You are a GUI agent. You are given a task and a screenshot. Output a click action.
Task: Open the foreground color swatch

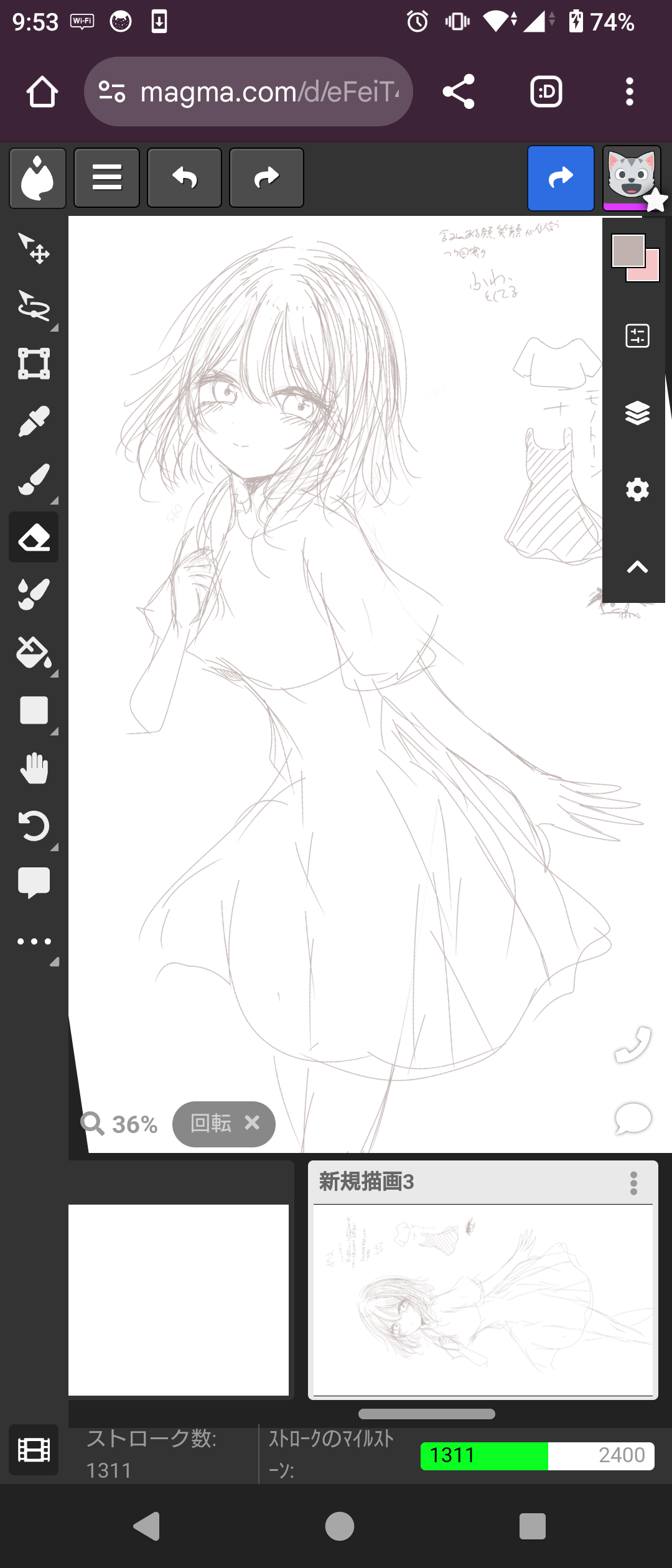(x=628, y=250)
